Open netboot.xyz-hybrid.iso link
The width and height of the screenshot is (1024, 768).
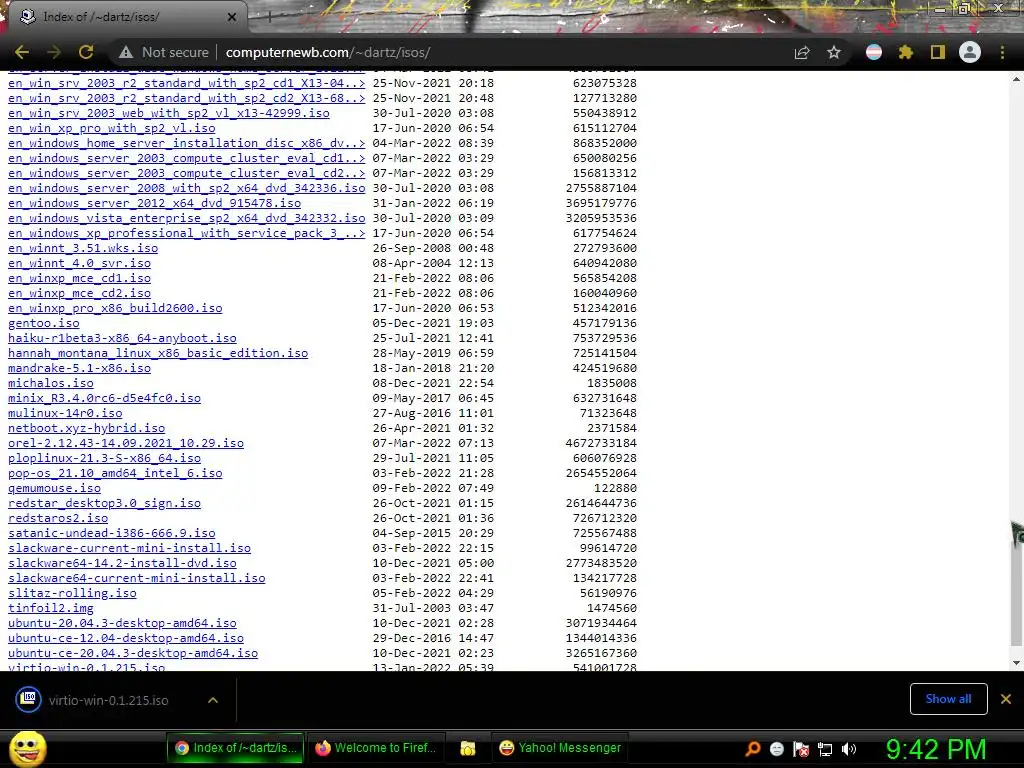tap(86, 428)
